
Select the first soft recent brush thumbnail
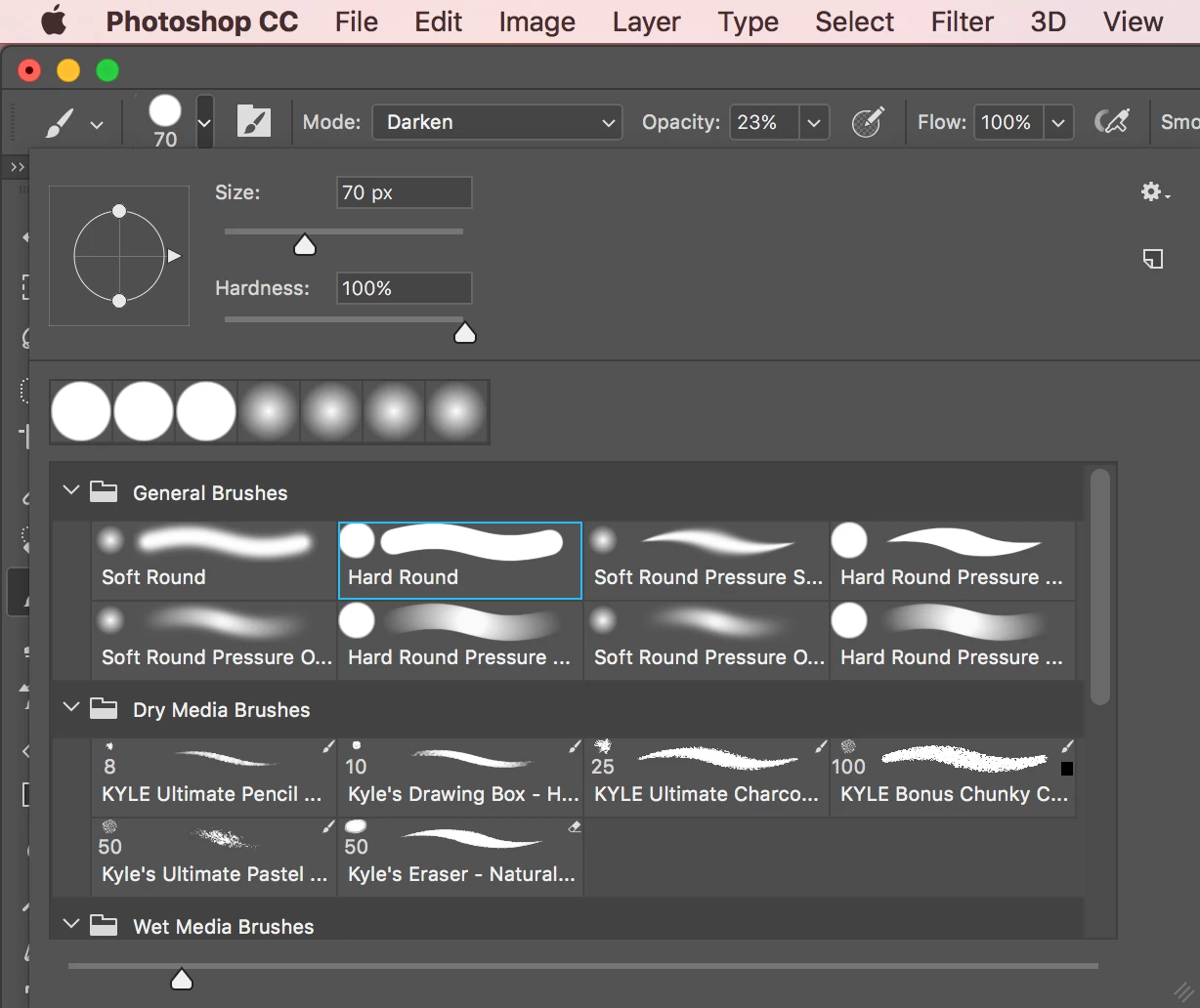[270, 411]
